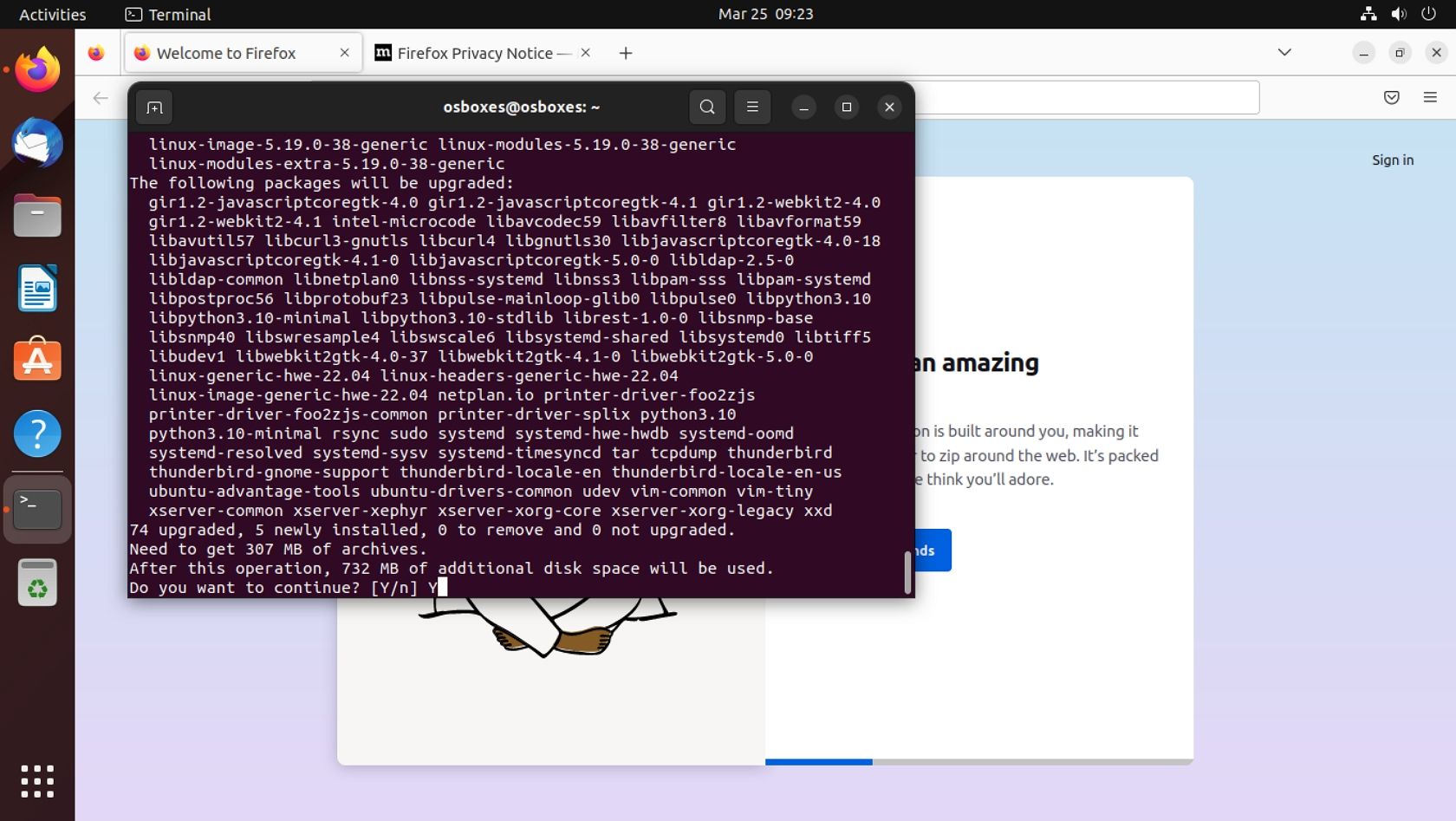Open Firefox from the Ubuntu dock
This screenshot has width=1456, height=821.
pos(37,69)
